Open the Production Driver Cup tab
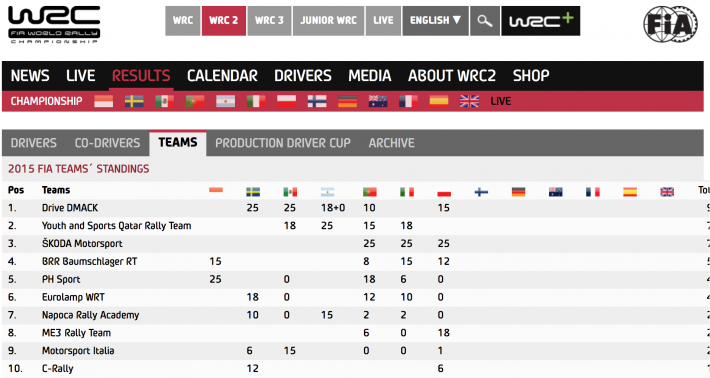 283,143
